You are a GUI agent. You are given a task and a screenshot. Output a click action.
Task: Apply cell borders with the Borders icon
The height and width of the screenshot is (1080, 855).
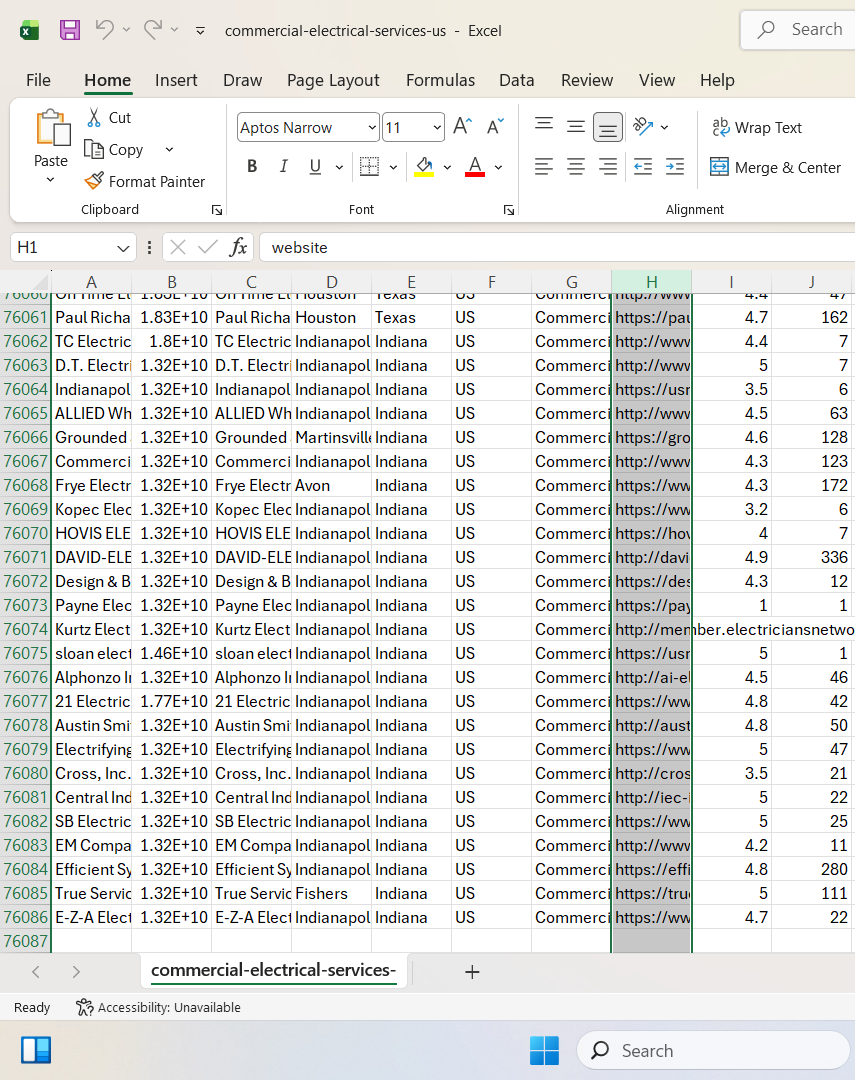tap(369, 166)
